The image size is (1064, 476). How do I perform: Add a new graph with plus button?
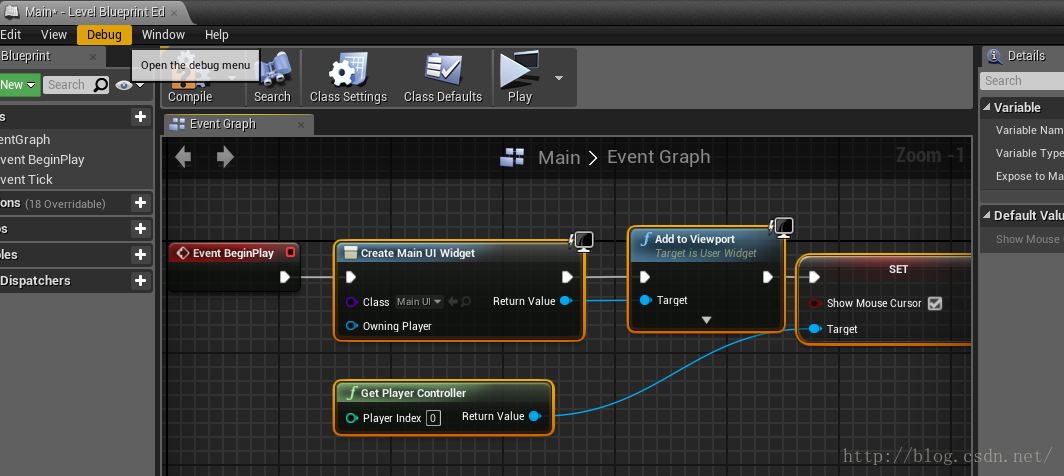pyautogui.click(x=140, y=117)
